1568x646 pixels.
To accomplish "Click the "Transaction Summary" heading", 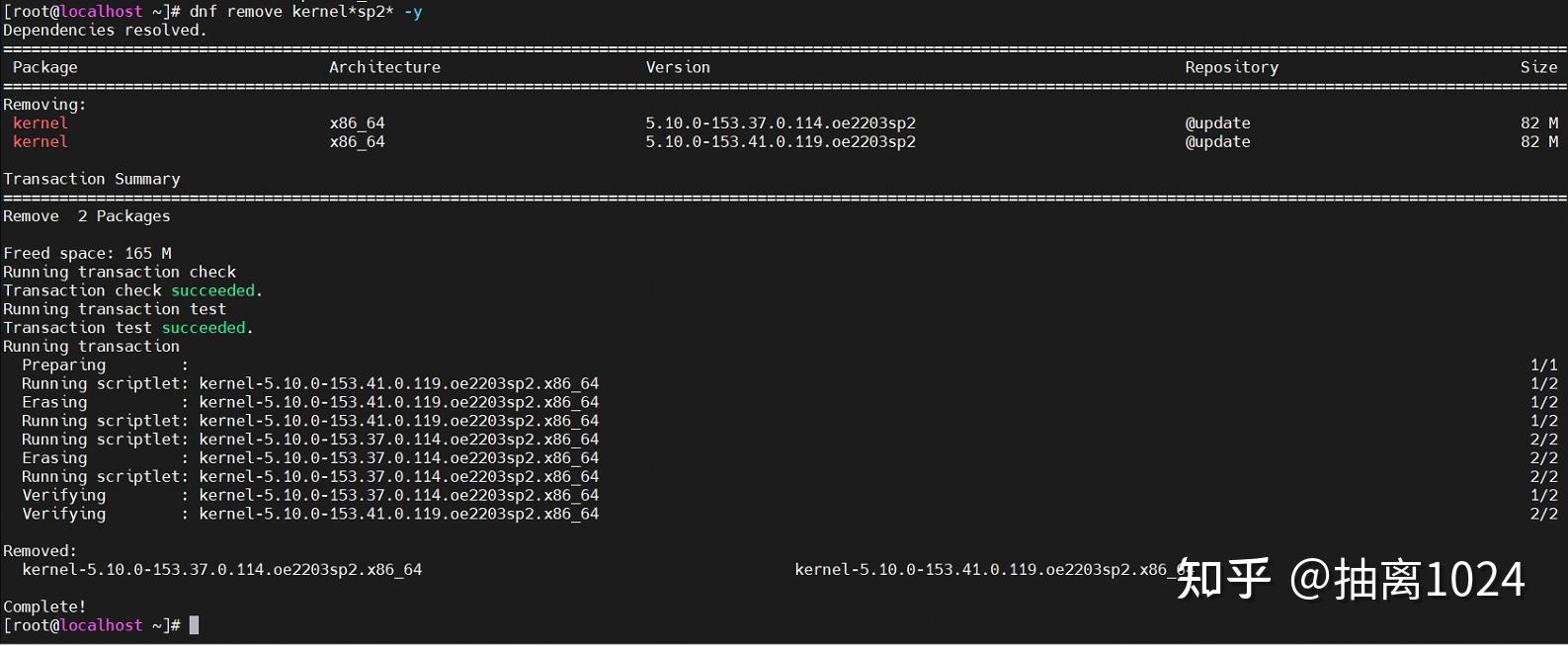I will coord(91,179).
